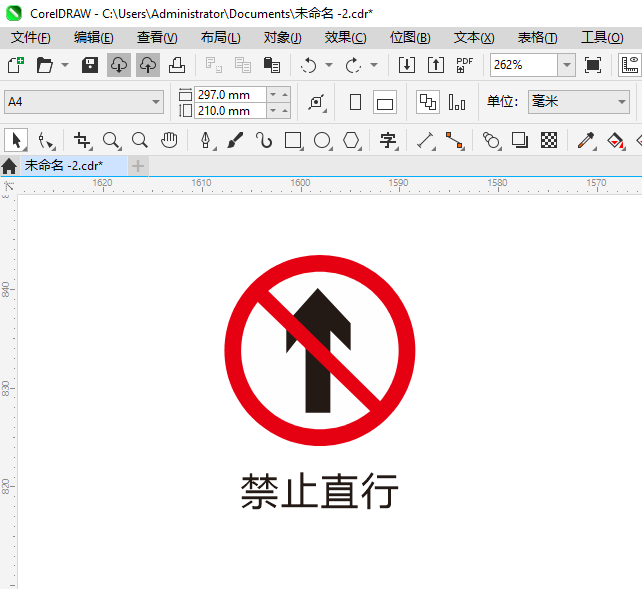Toggle the Current page layout icon
Image resolution: width=642 pixels, height=589 pixels.
point(457,102)
